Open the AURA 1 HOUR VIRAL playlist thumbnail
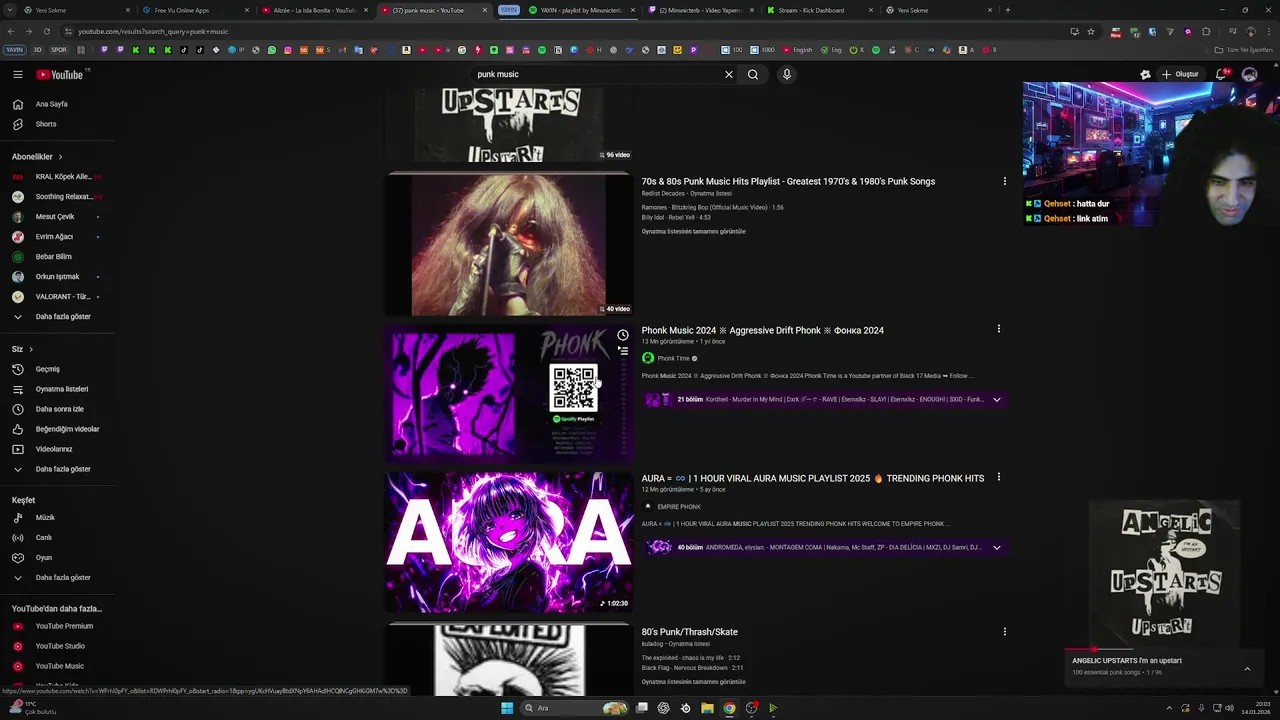This screenshot has height=720, width=1280. [x=510, y=541]
